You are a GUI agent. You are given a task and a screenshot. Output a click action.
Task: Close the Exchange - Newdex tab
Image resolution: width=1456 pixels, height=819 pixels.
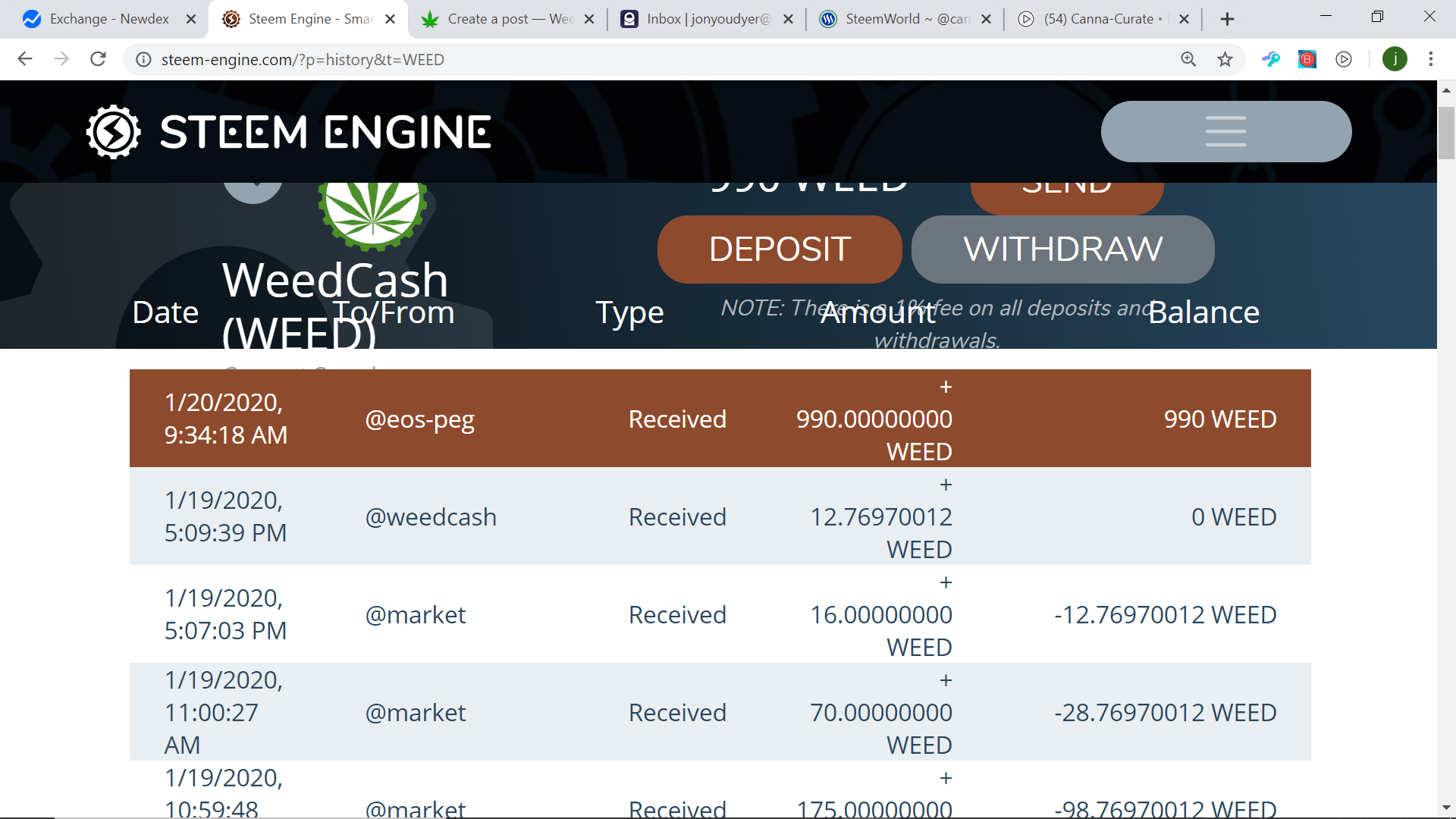coord(191,19)
